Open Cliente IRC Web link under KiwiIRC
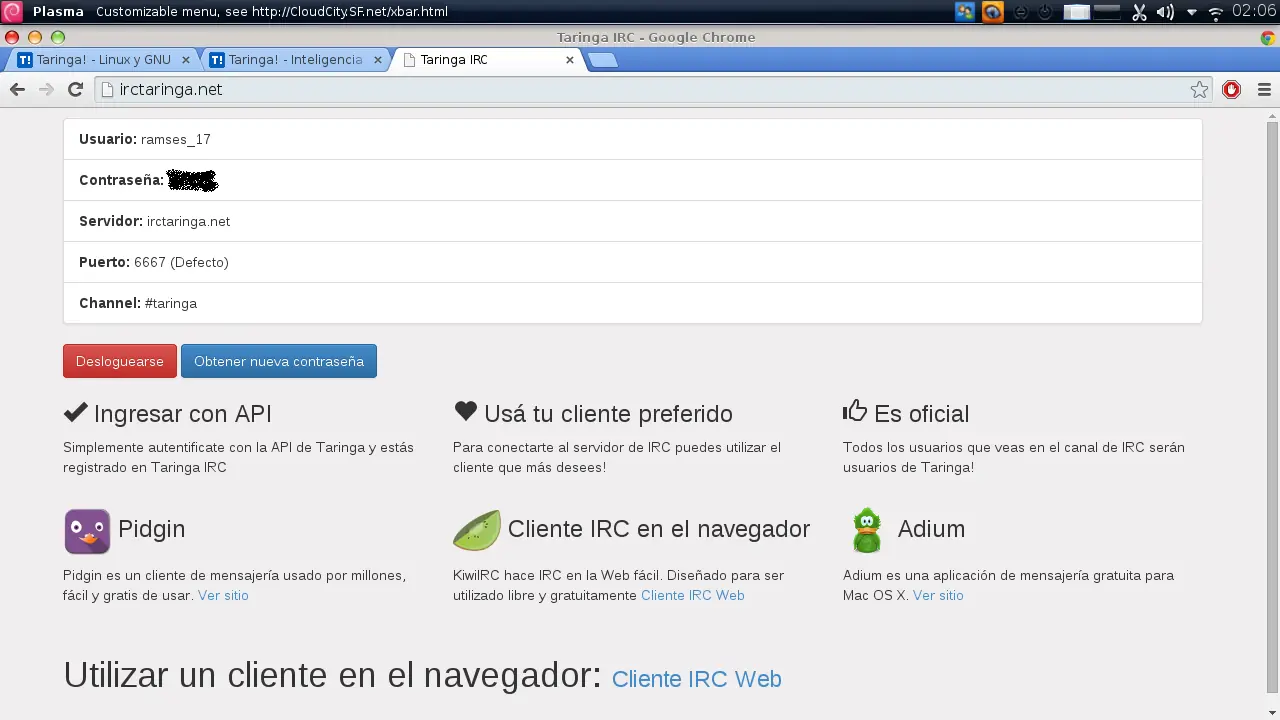The width and height of the screenshot is (1280, 720). click(692, 595)
